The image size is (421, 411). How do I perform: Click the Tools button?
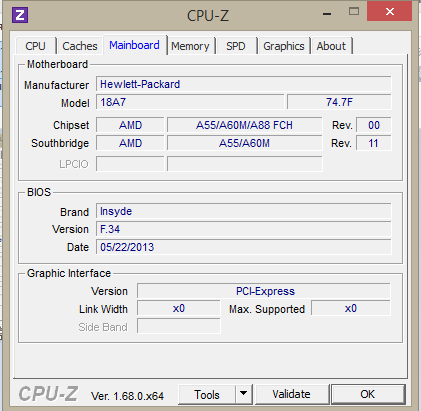(207, 394)
